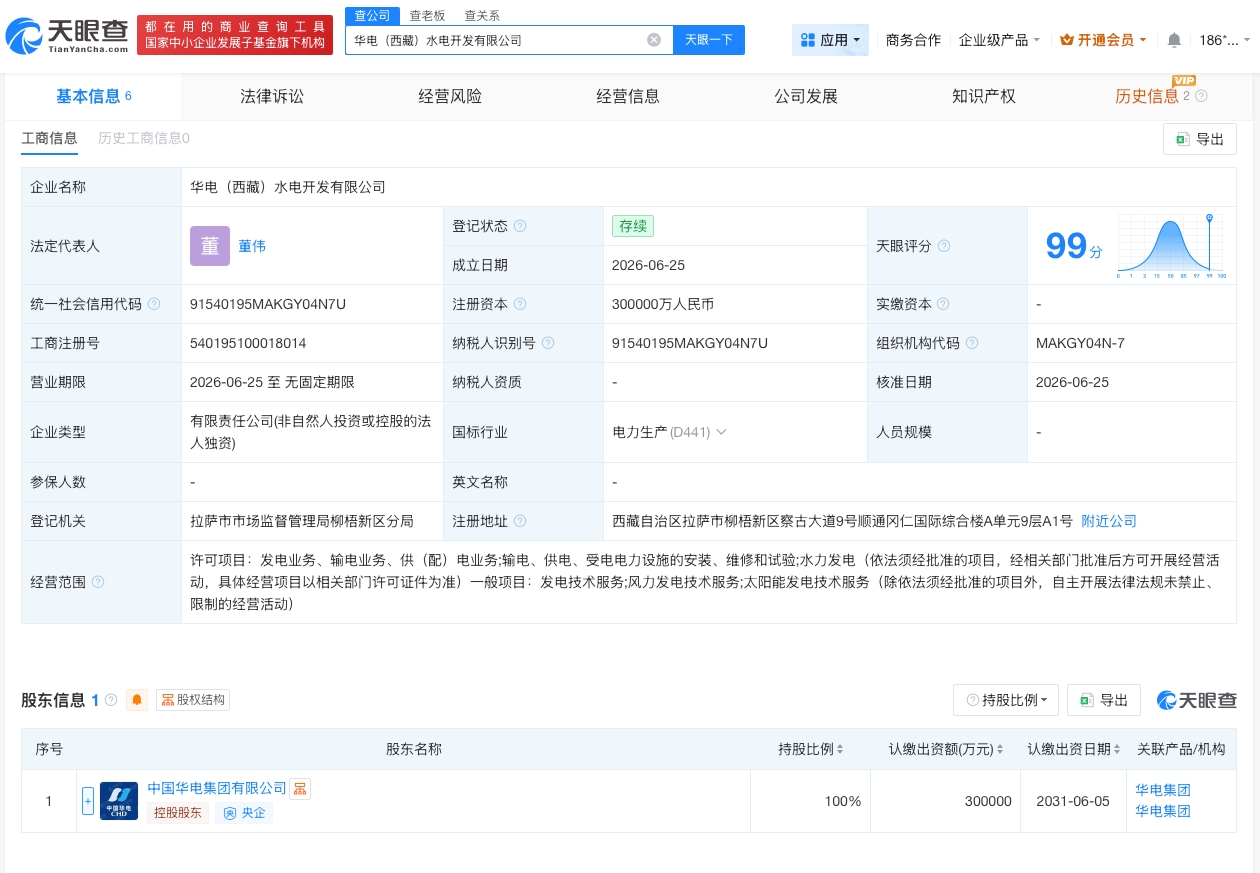
Task: Click help icon next to 经营范围
Action: click(98, 582)
